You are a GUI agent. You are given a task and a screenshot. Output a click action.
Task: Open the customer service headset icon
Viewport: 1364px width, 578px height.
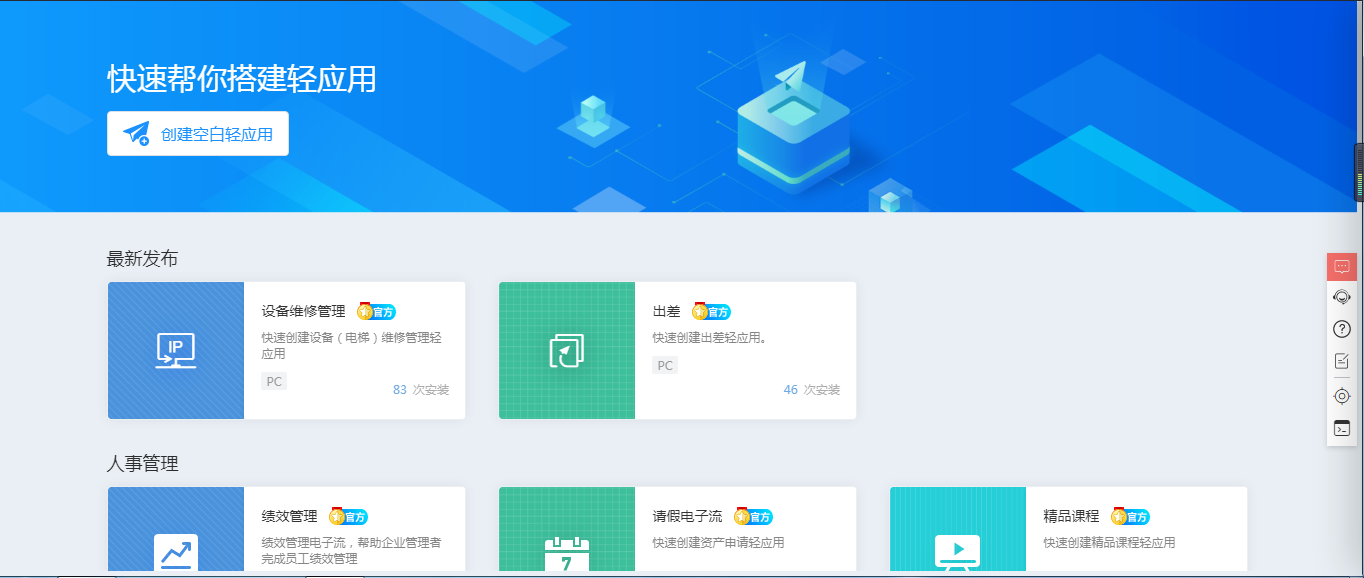[x=1342, y=297]
